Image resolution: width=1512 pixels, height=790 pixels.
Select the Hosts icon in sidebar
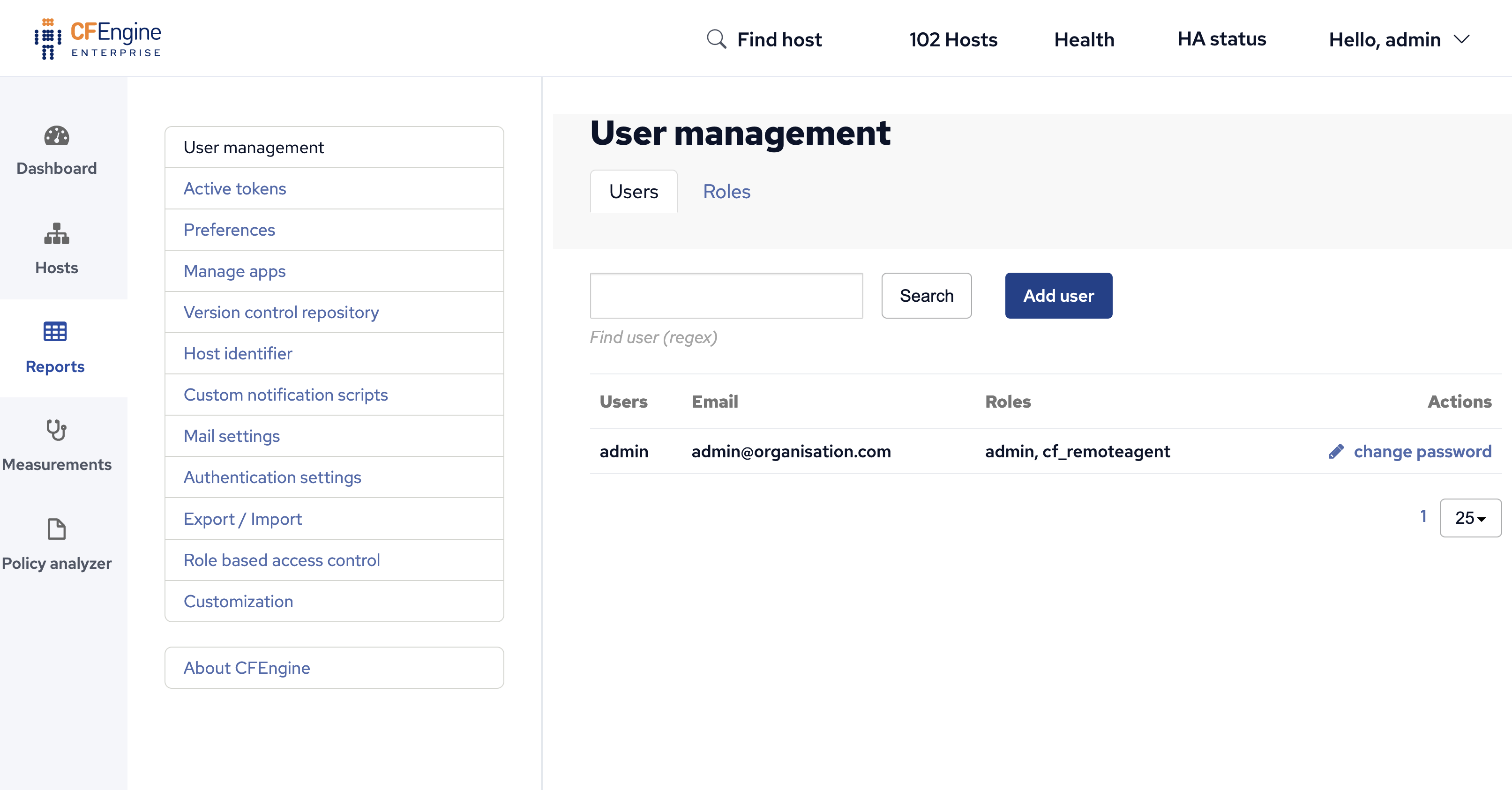click(x=56, y=234)
